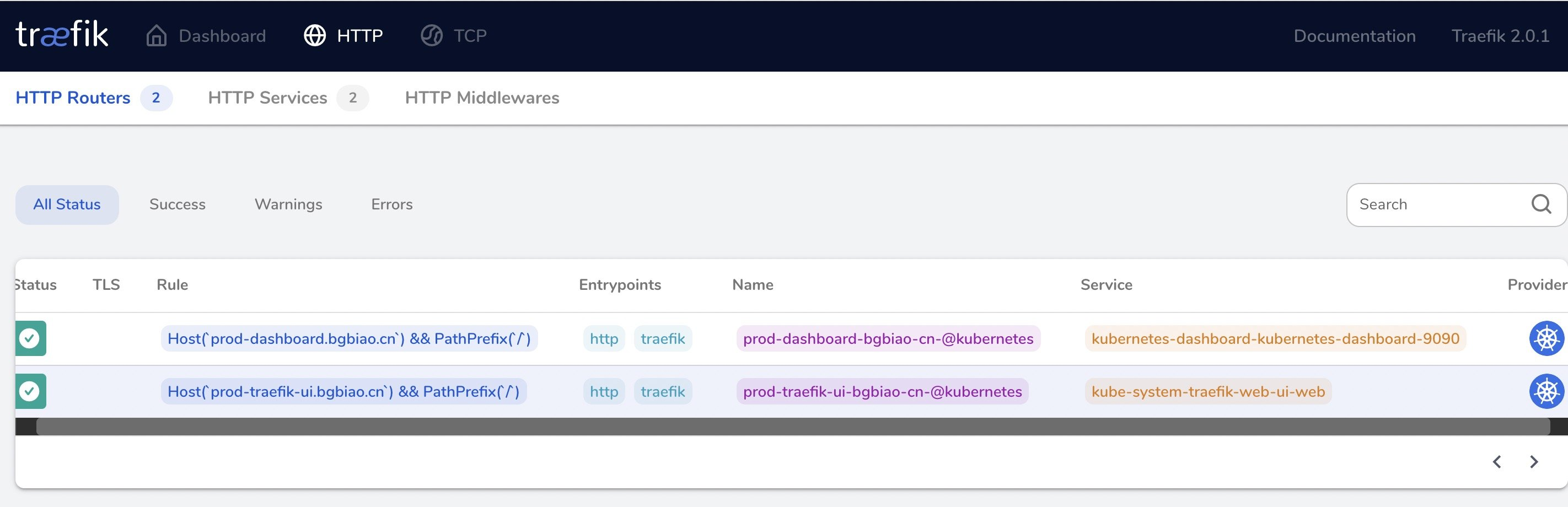
Task: Open the TCP nav item
Action: coord(454,35)
